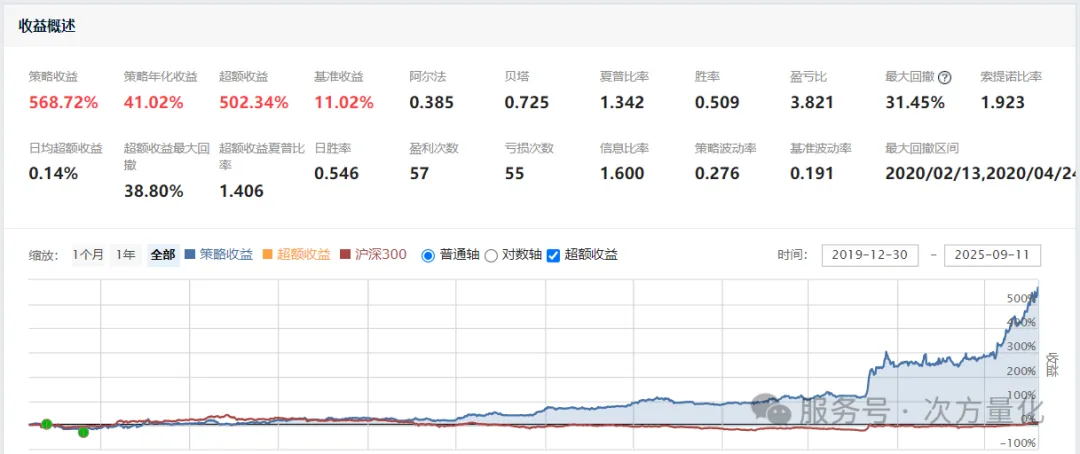
Task: Zoom chart to 1个月 range
Action: click(x=87, y=255)
